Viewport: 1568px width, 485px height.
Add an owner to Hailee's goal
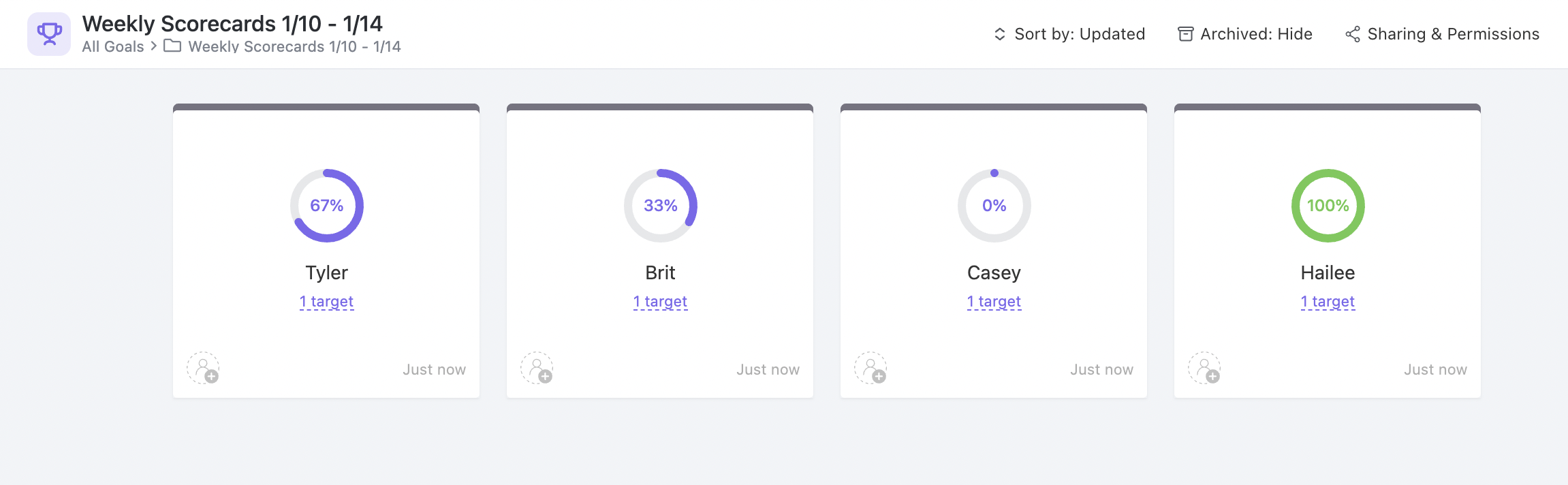click(1204, 369)
